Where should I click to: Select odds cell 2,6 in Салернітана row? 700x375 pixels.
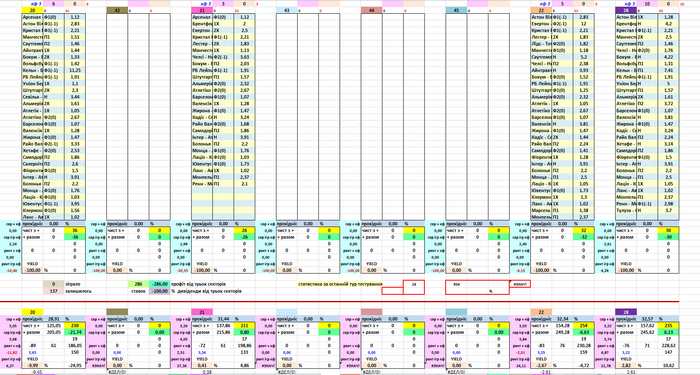tap(75, 164)
